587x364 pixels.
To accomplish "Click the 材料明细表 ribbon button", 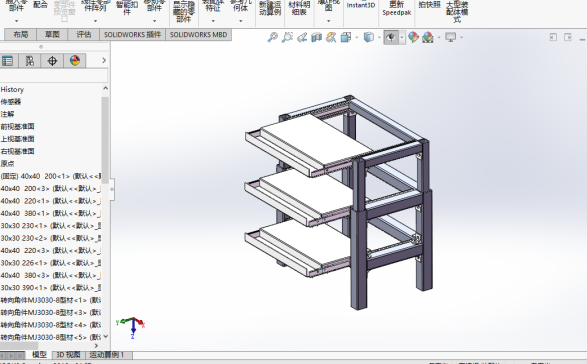I will coord(299,8).
